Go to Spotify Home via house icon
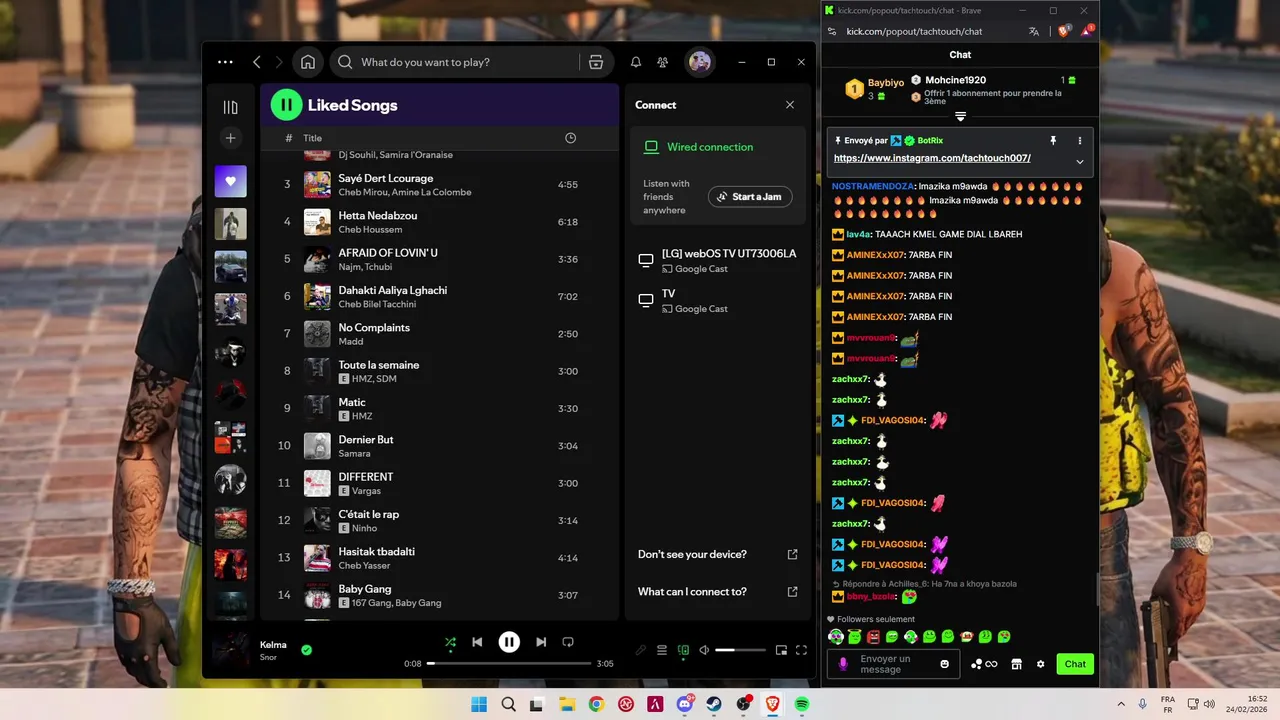The image size is (1280, 720). (x=308, y=62)
